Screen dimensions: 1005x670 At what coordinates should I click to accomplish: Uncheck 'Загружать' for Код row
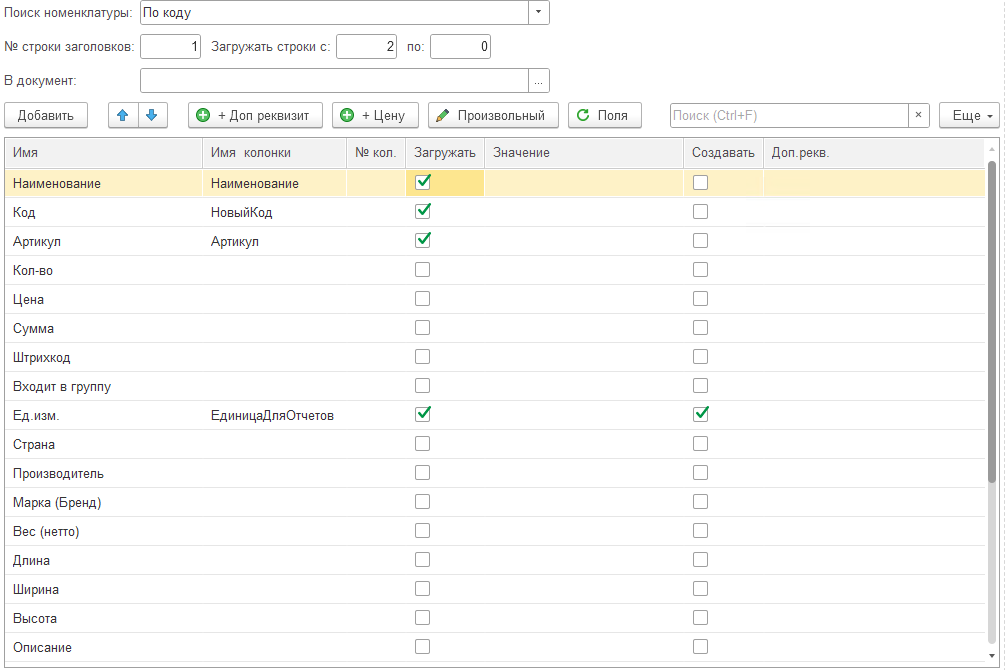click(422, 211)
